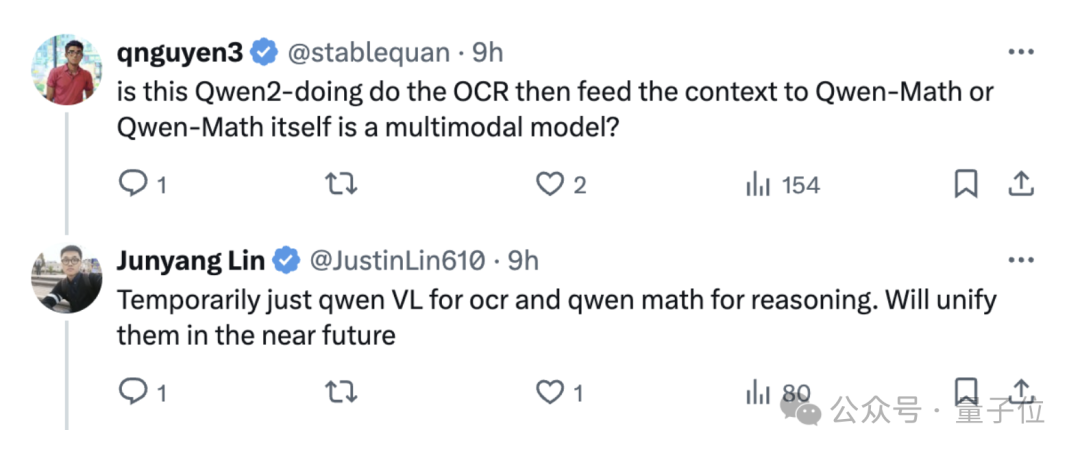Bookmark qnguyen3's tweet
This screenshot has width=1080, height=454.
(x=966, y=185)
